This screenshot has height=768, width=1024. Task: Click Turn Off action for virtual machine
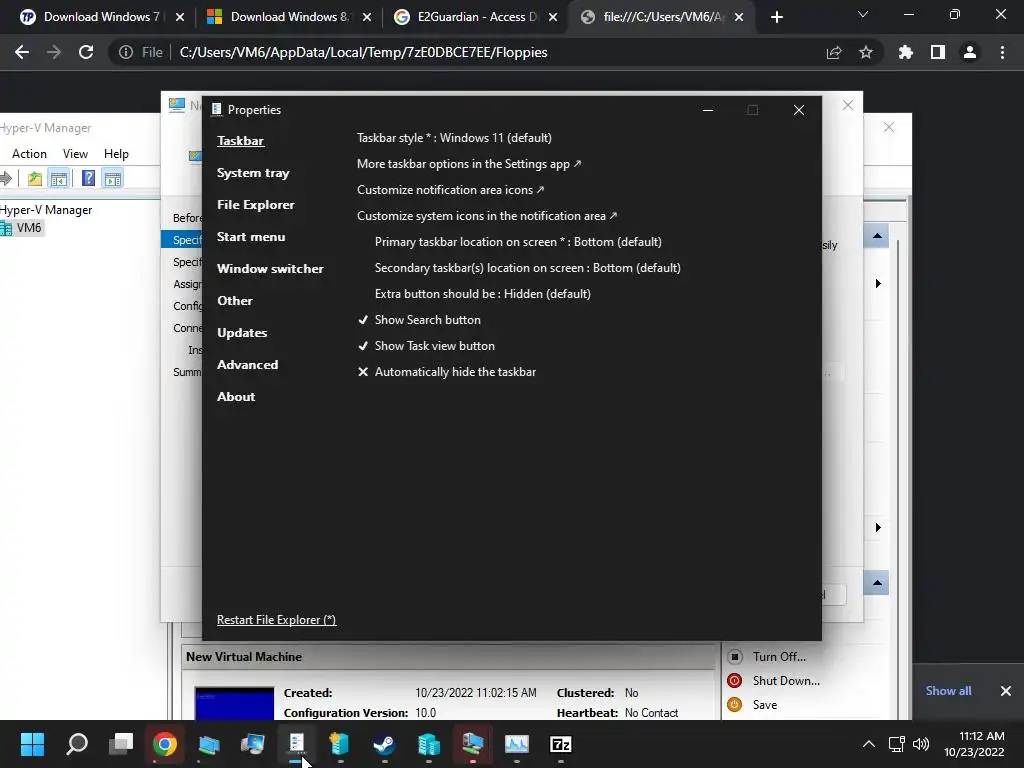click(x=778, y=656)
